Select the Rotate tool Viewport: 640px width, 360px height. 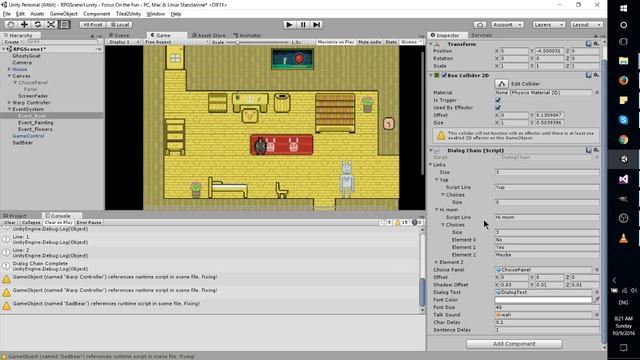38,24
